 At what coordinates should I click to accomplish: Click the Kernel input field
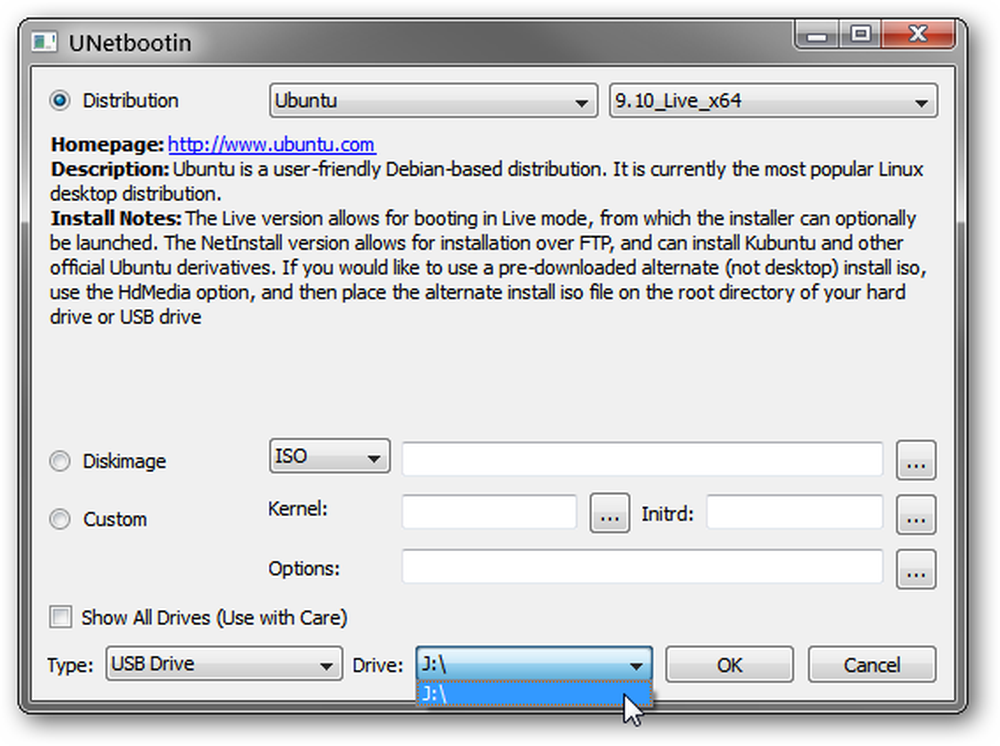(x=489, y=512)
